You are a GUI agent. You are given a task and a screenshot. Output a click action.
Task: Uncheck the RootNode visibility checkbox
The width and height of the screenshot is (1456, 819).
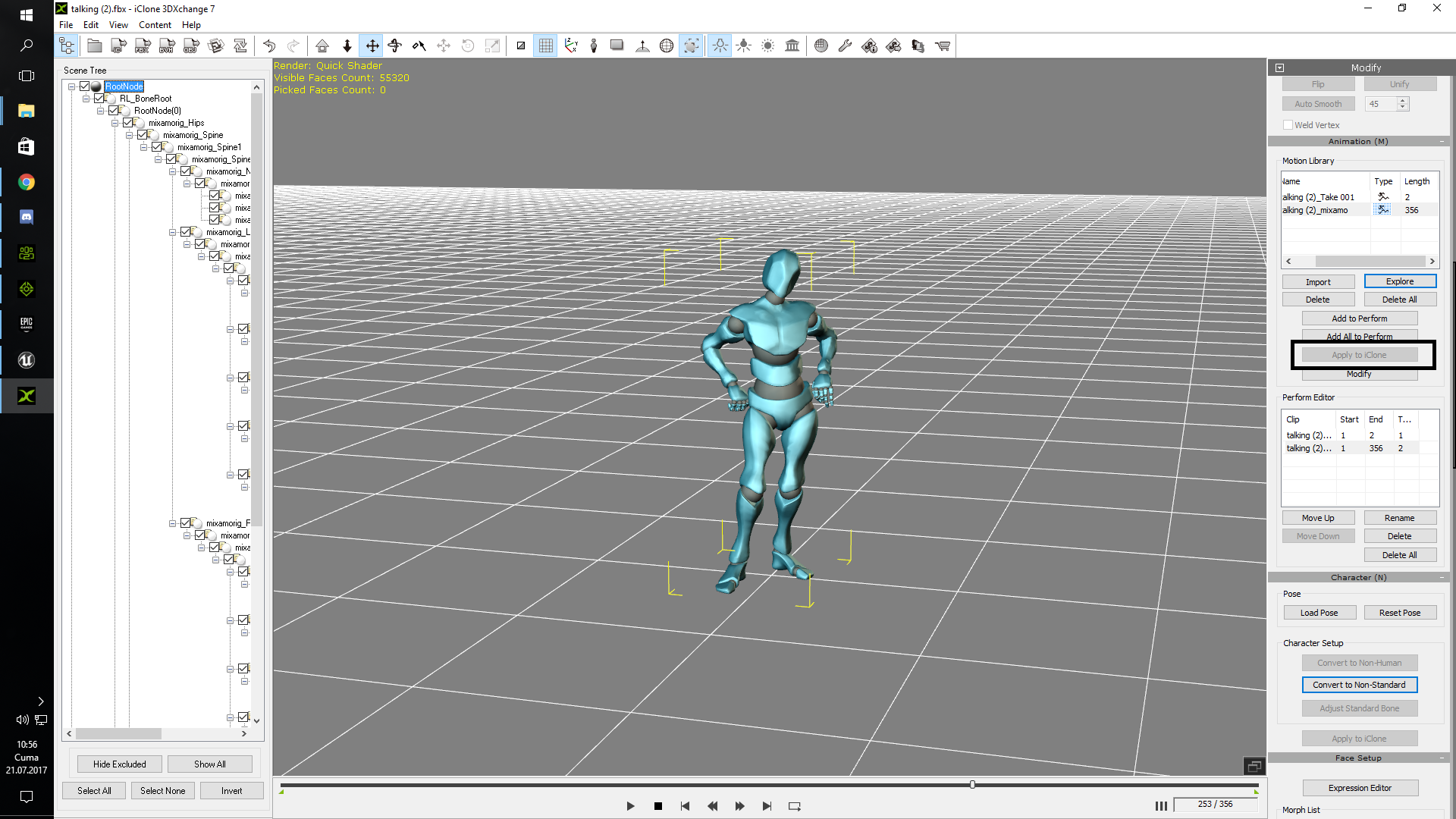point(85,86)
